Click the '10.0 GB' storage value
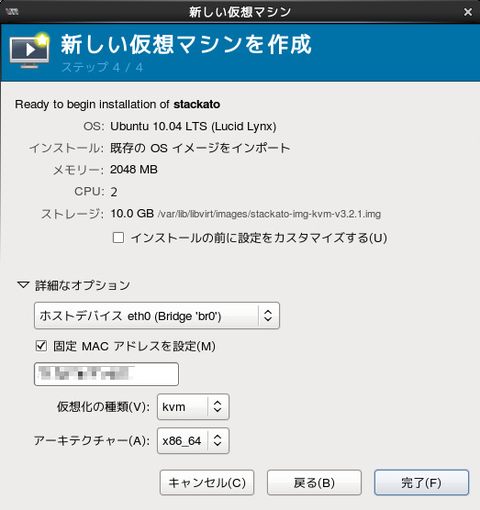This screenshot has width=480, height=510. (132, 213)
